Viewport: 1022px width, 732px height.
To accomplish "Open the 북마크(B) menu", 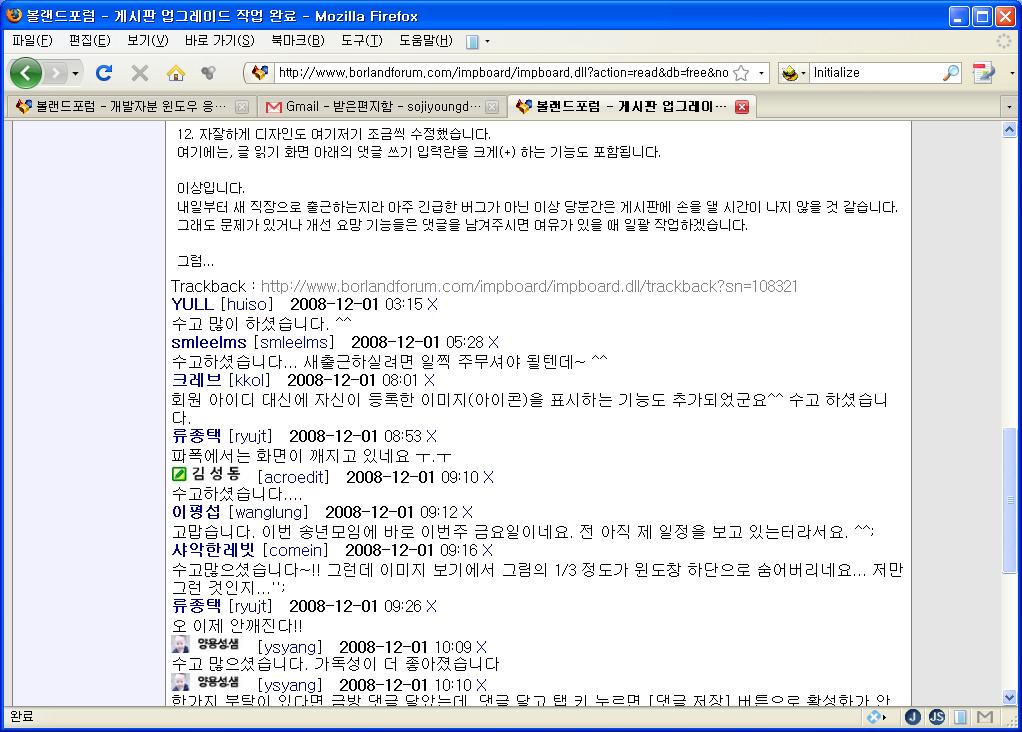I will (x=297, y=41).
